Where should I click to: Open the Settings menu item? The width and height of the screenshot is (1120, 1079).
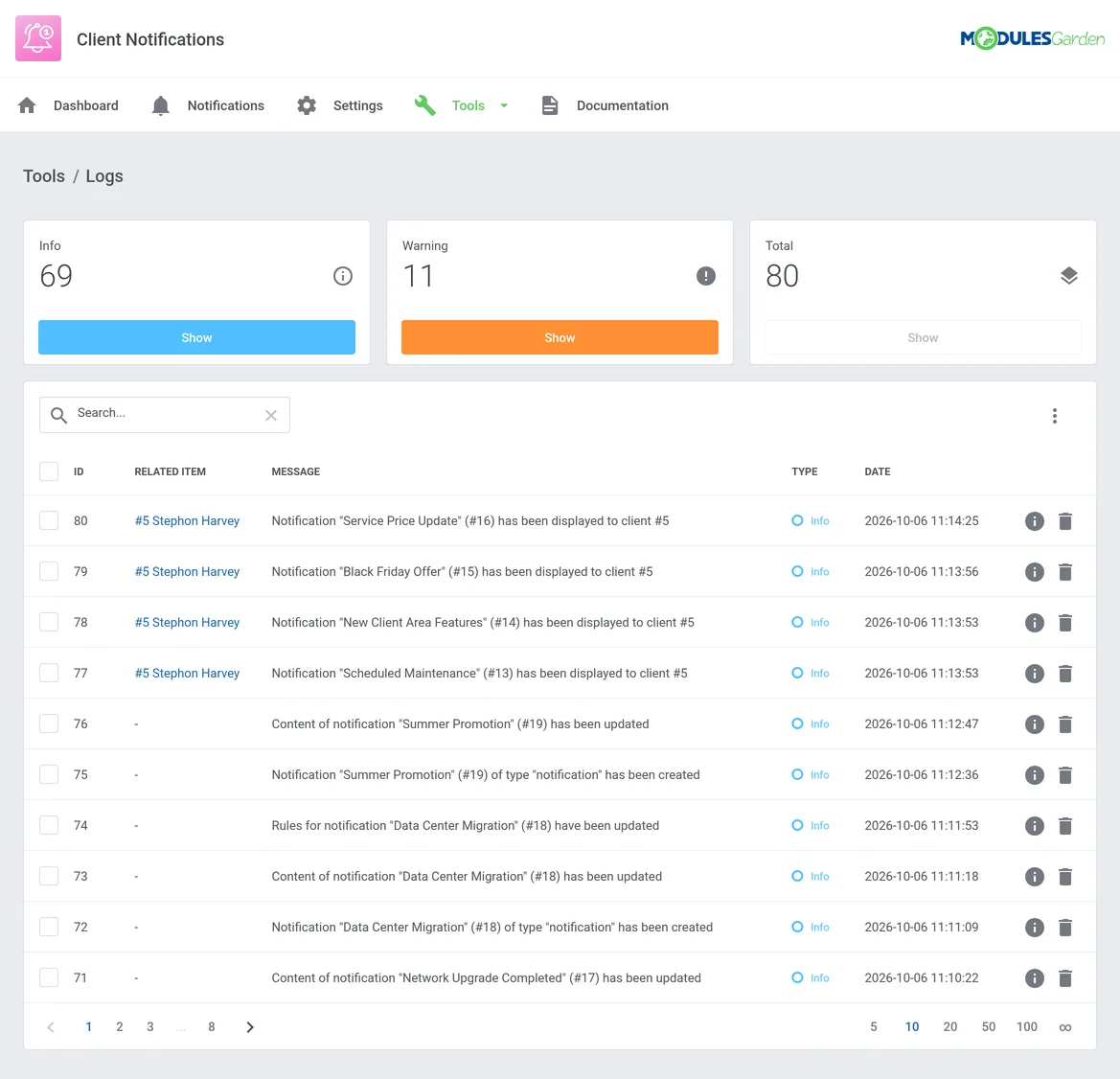coord(358,105)
